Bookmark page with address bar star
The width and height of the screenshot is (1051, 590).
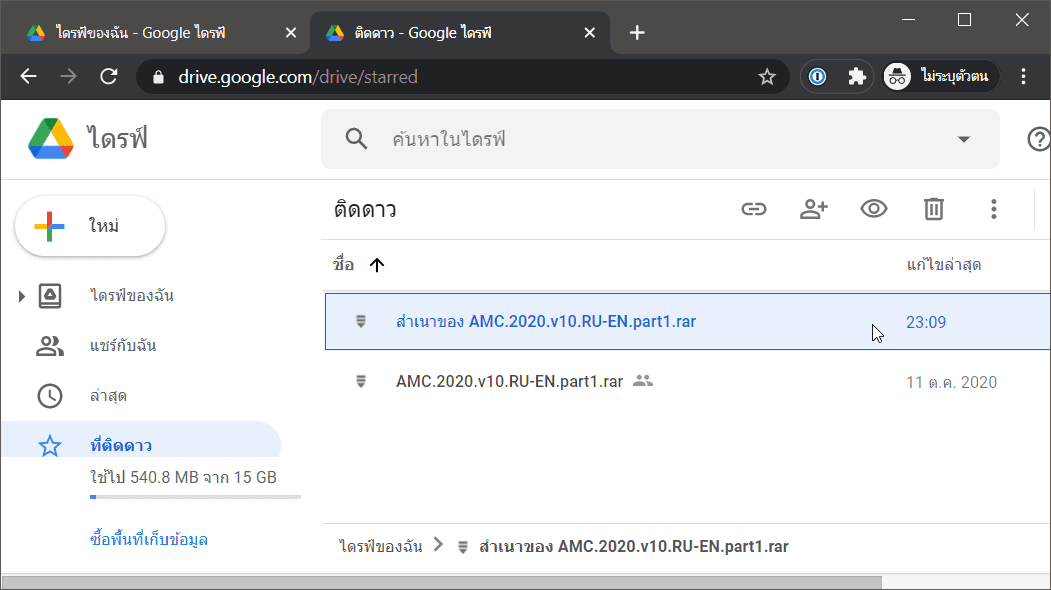point(767,77)
